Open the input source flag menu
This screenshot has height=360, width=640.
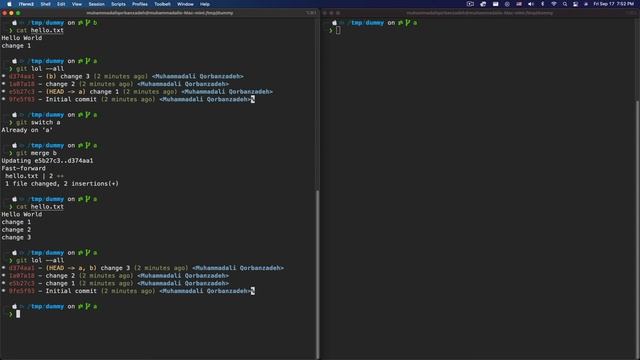click(519, 4)
